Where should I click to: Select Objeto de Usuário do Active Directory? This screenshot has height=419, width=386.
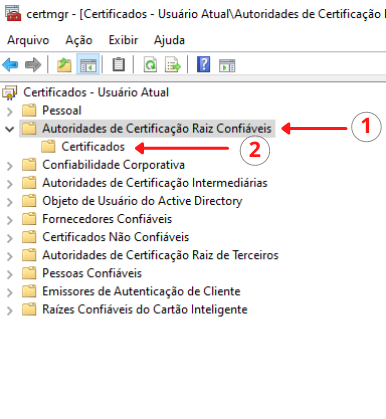(142, 201)
